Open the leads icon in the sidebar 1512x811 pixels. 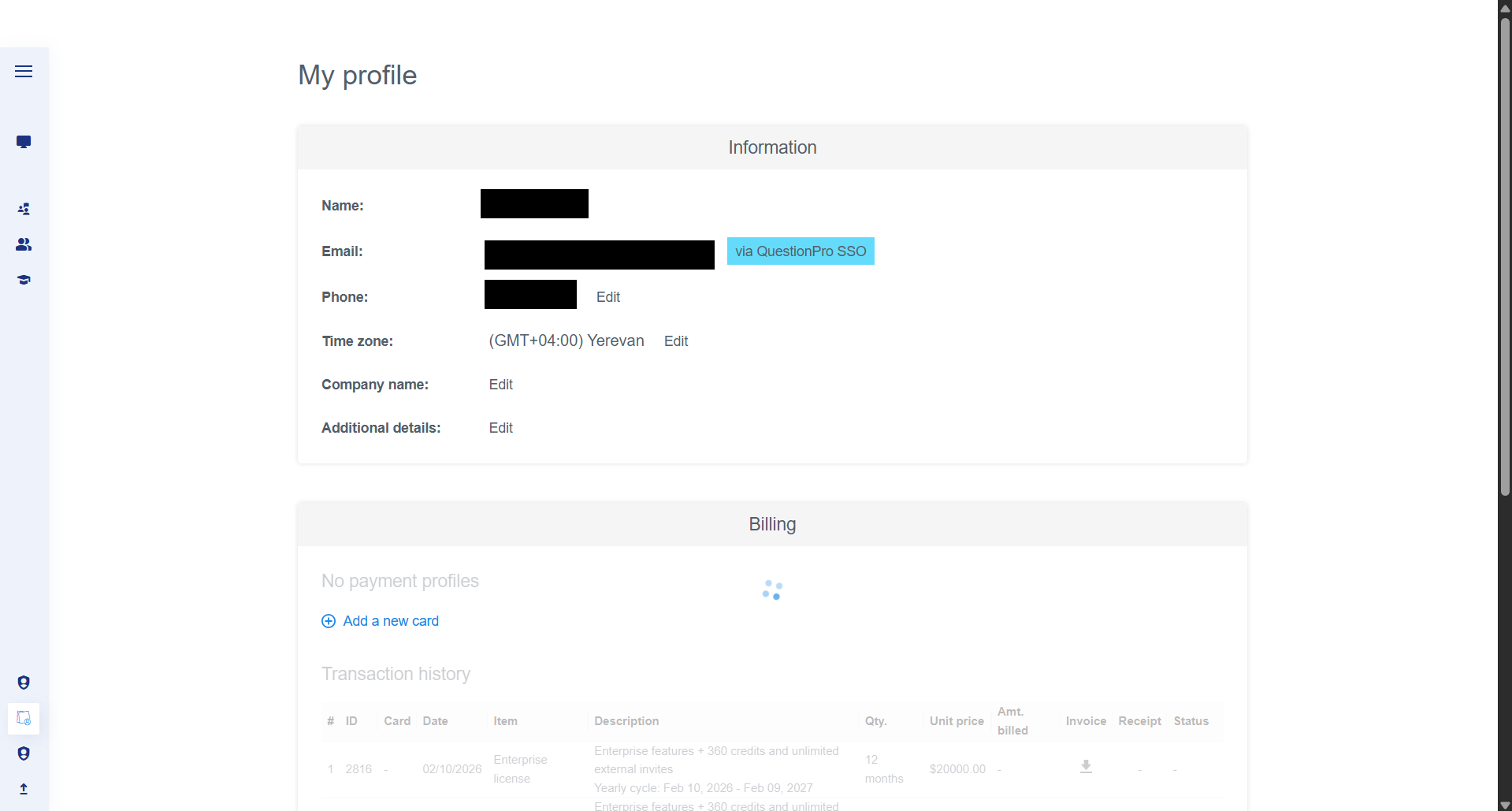(24, 208)
